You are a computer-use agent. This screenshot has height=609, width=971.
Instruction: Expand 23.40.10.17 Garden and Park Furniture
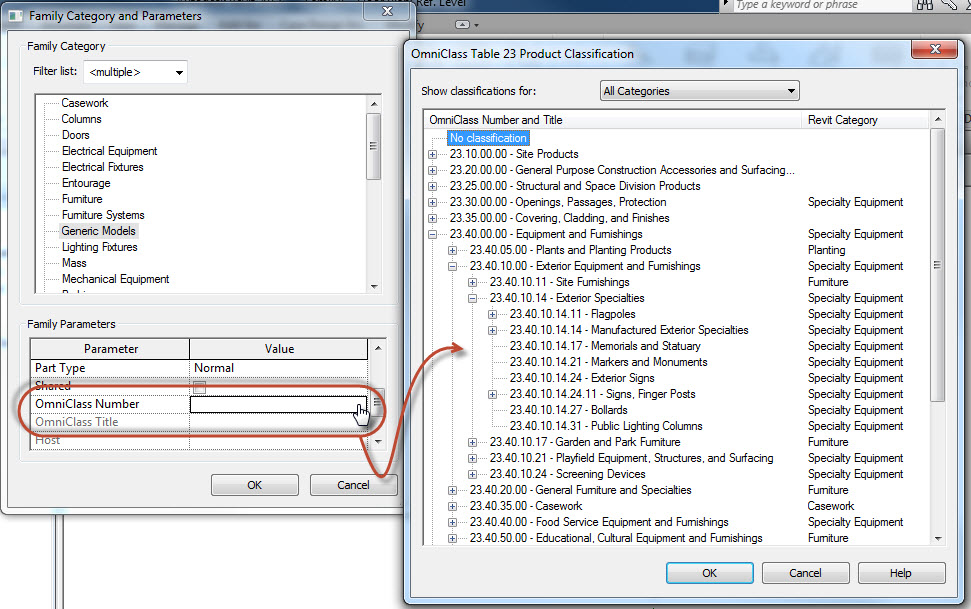coord(470,442)
